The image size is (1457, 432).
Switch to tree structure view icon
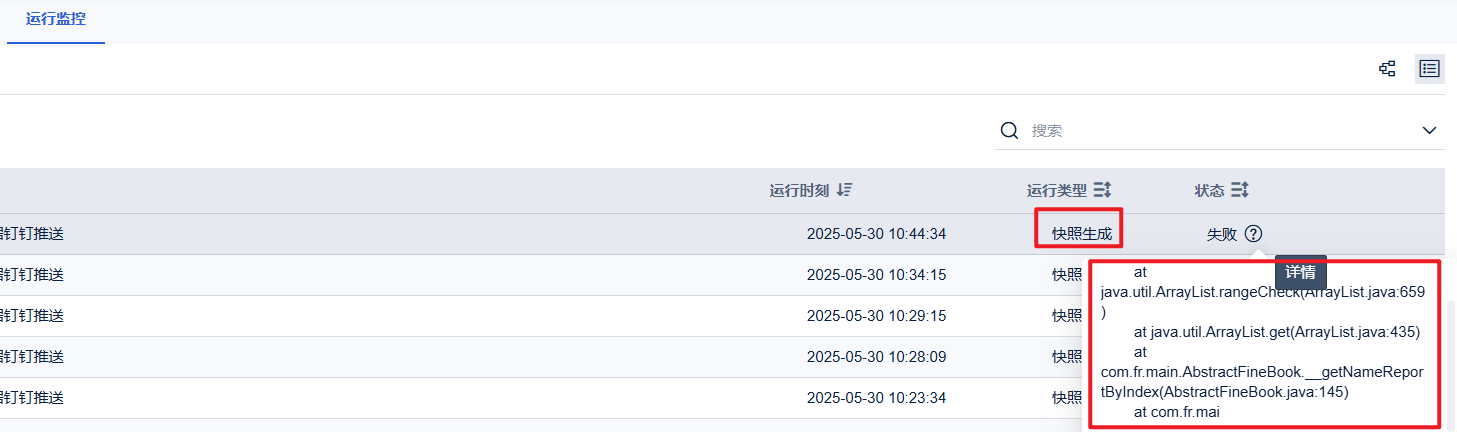tap(1387, 69)
